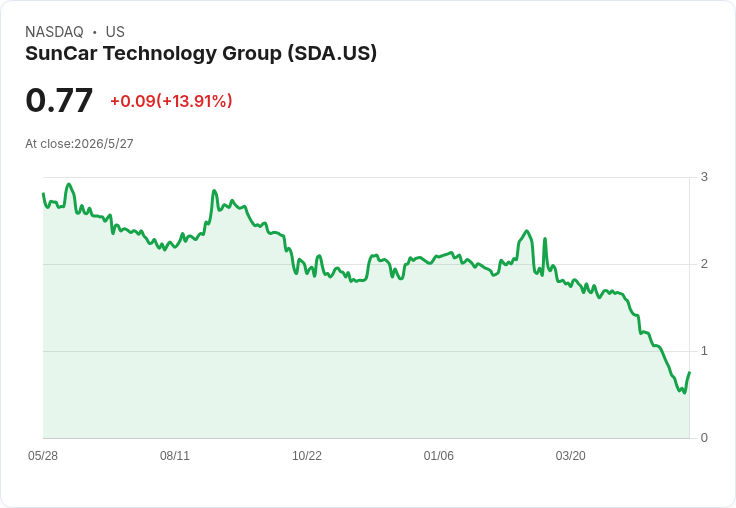This screenshot has height=508, width=736.
Task: Click the y-axis value 1
Action: tap(704, 351)
